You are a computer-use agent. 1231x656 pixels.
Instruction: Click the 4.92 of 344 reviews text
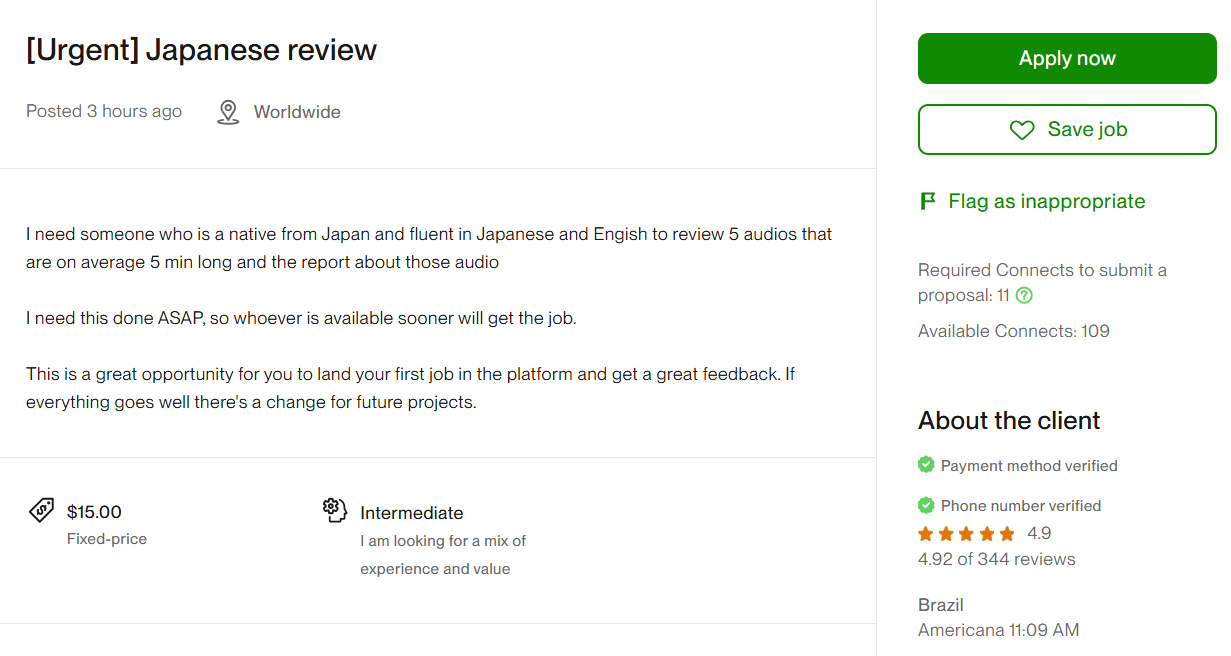tap(996, 559)
